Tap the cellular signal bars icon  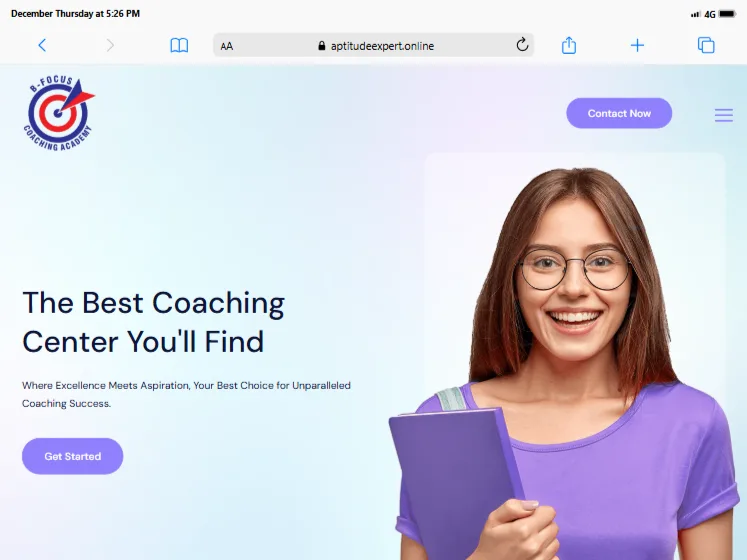pyautogui.click(x=696, y=15)
